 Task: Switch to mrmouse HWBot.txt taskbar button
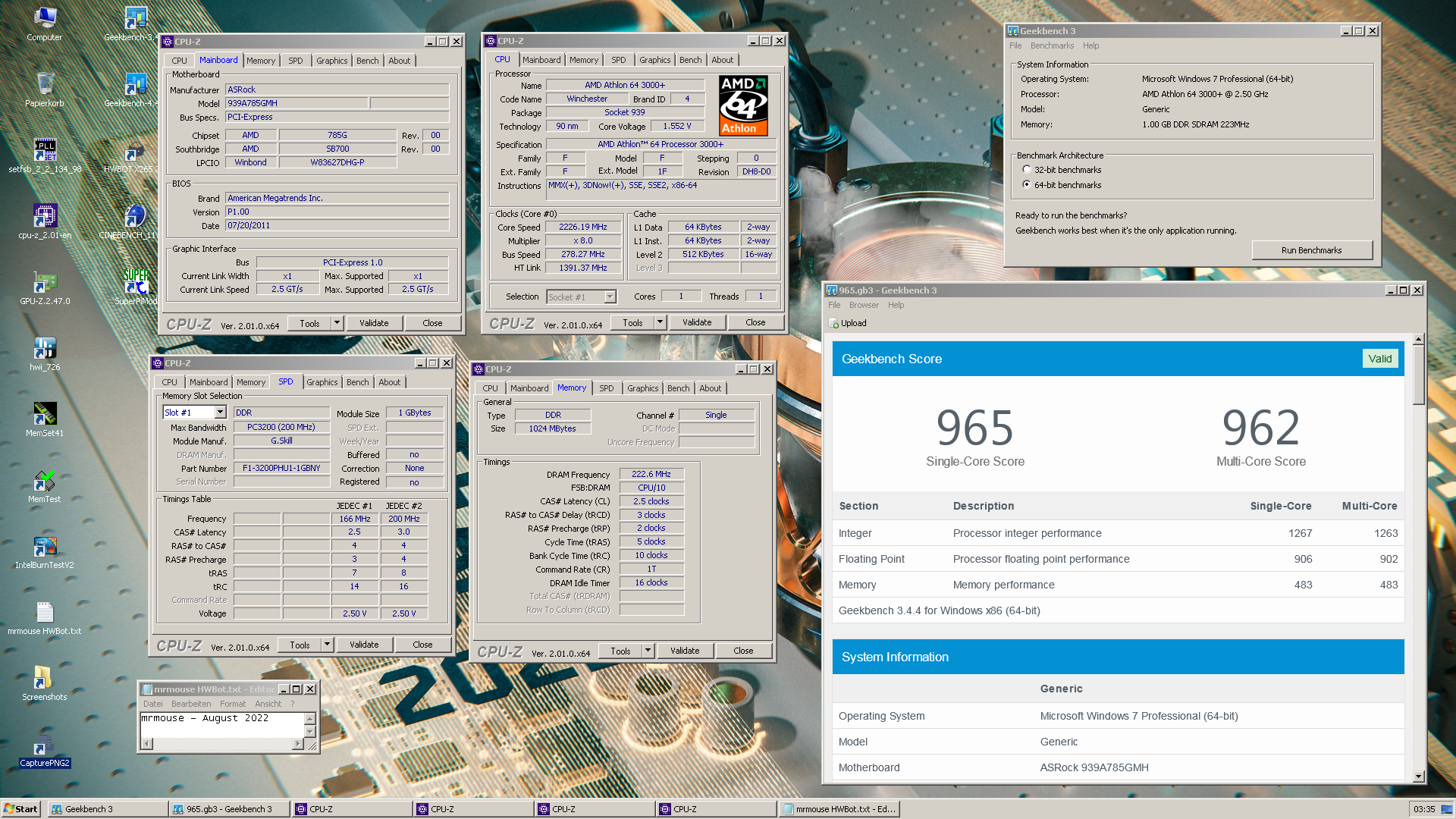(x=839, y=809)
